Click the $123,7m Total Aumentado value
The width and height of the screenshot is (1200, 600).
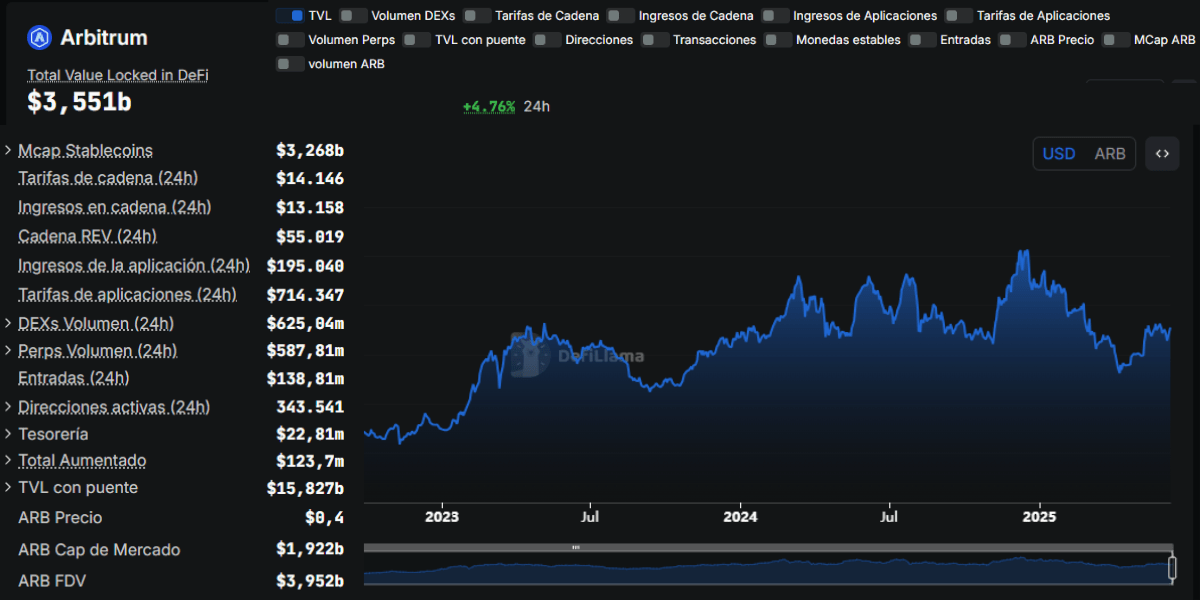click(x=310, y=461)
